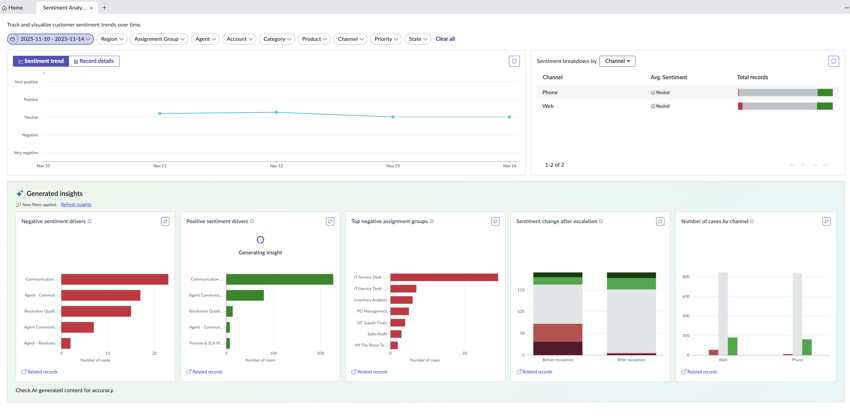Click the IT Service Desk top red bar
The image size is (850, 419).
[x=444, y=277]
